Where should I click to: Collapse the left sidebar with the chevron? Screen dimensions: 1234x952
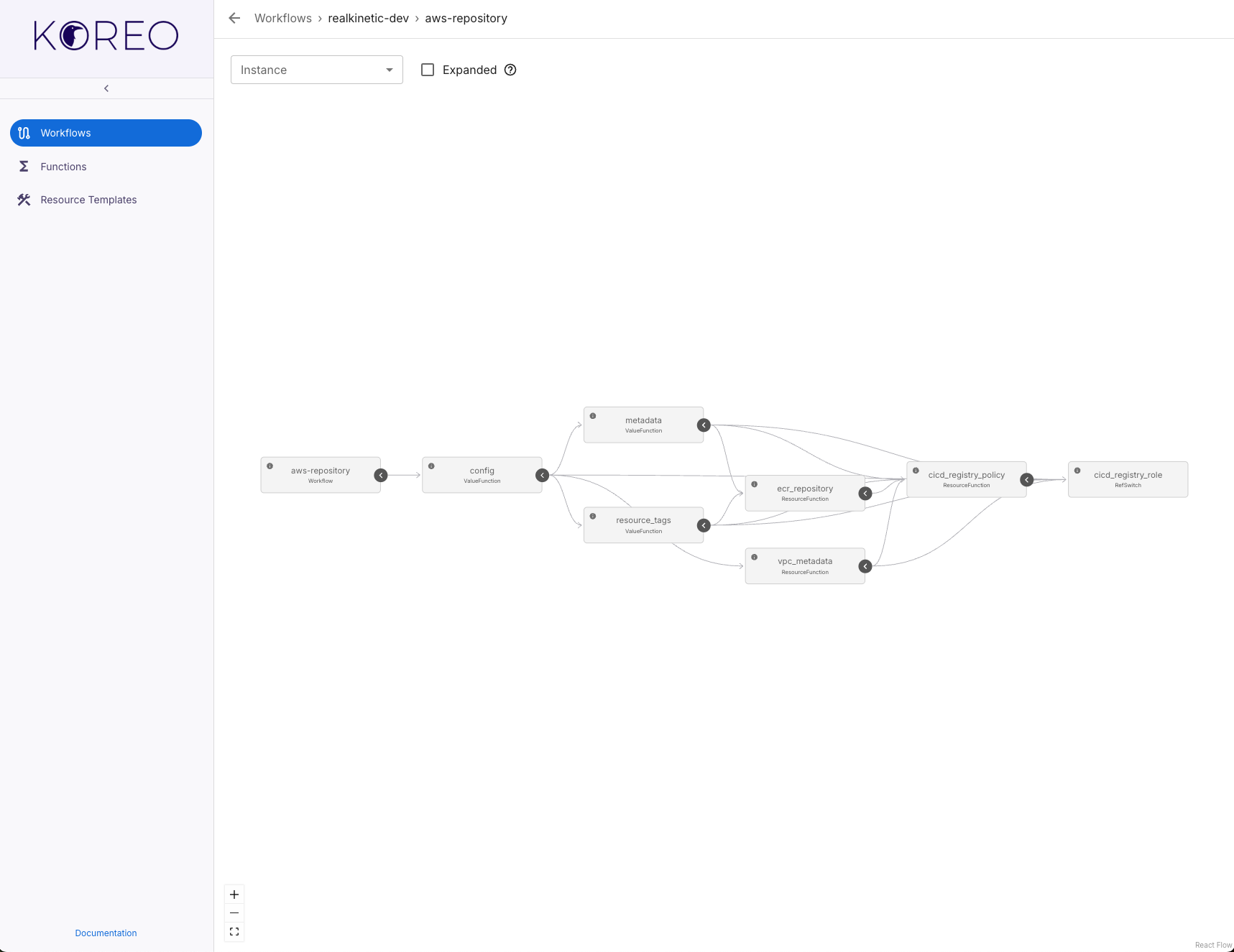point(106,88)
